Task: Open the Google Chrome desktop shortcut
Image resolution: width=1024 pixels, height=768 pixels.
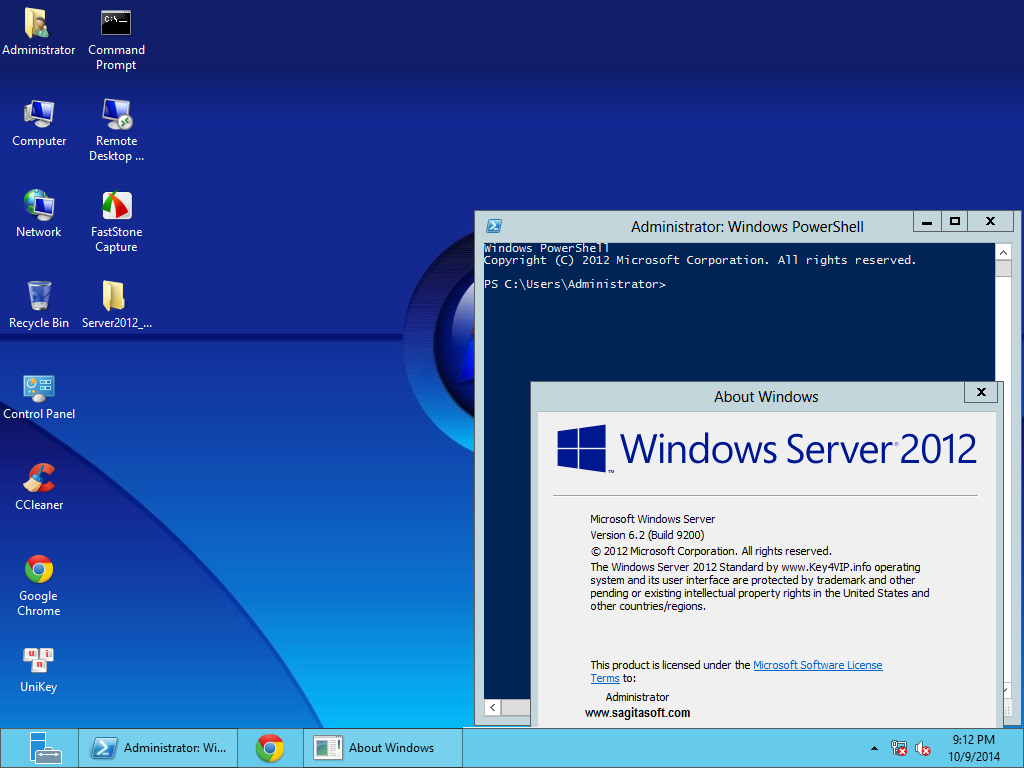Action: click(x=39, y=585)
